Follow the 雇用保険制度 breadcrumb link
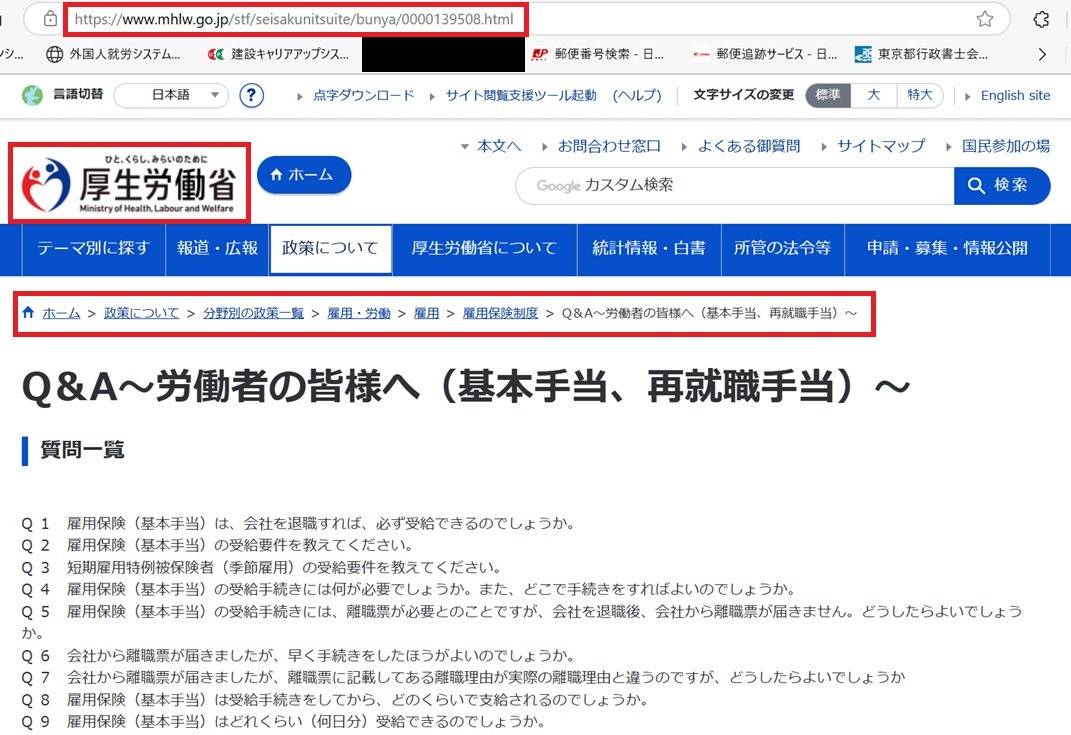The height and width of the screenshot is (735, 1071). point(500,313)
